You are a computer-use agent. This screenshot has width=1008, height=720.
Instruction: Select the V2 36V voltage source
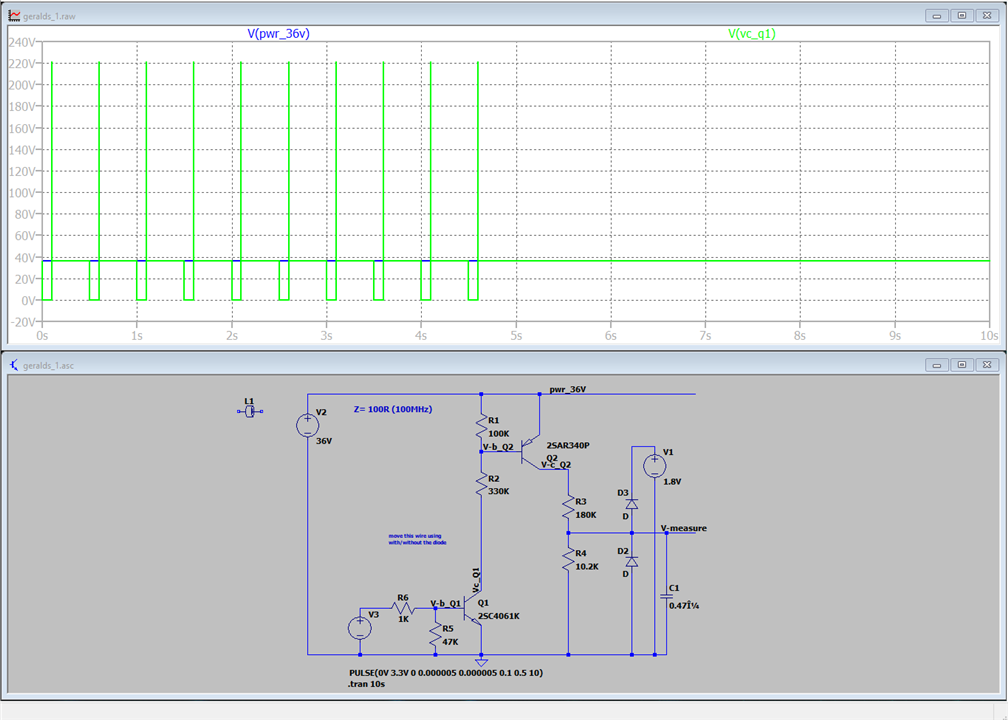click(x=307, y=426)
